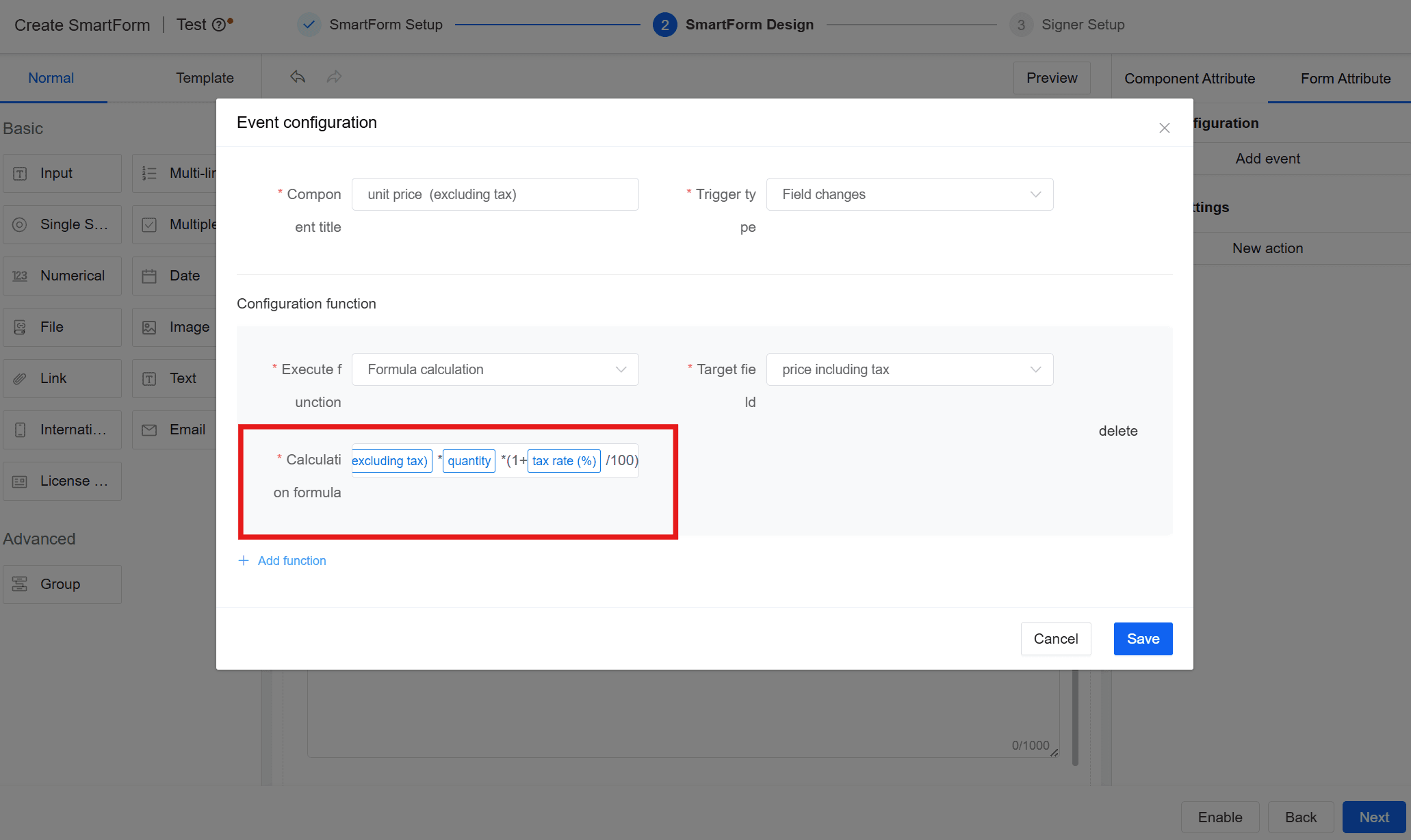Click the redo arrow icon
This screenshot has width=1411, height=840.
coord(334,77)
